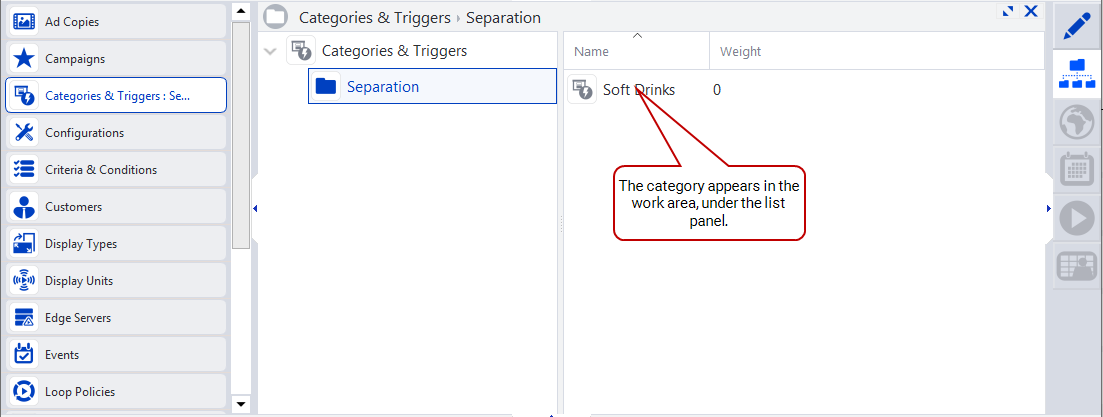1103x417 pixels.
Task: Select the Configurations wrench icon
Action: (25, 132)
